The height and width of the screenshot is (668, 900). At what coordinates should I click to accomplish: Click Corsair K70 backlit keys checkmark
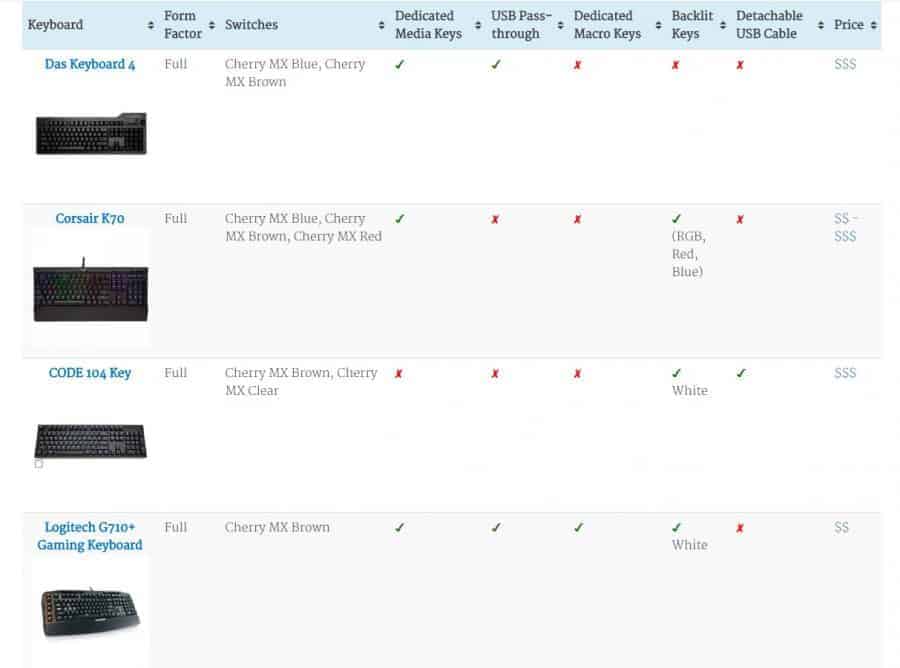677,219
